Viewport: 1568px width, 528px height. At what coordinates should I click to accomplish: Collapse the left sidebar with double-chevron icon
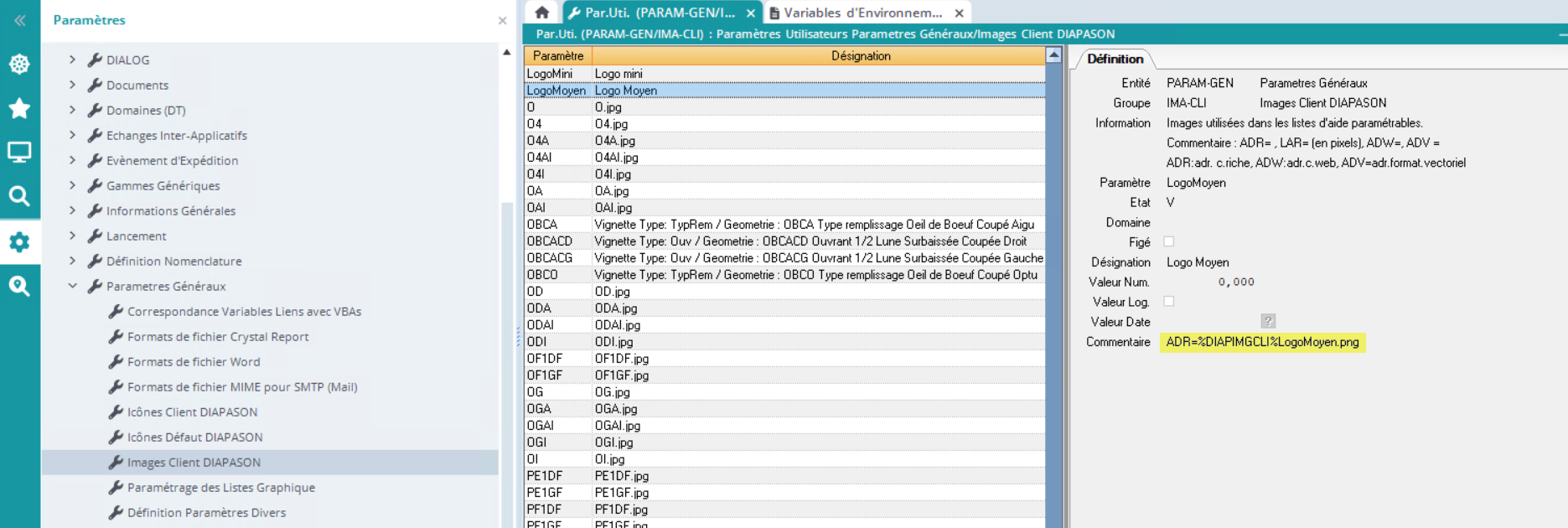coord(19,20)
